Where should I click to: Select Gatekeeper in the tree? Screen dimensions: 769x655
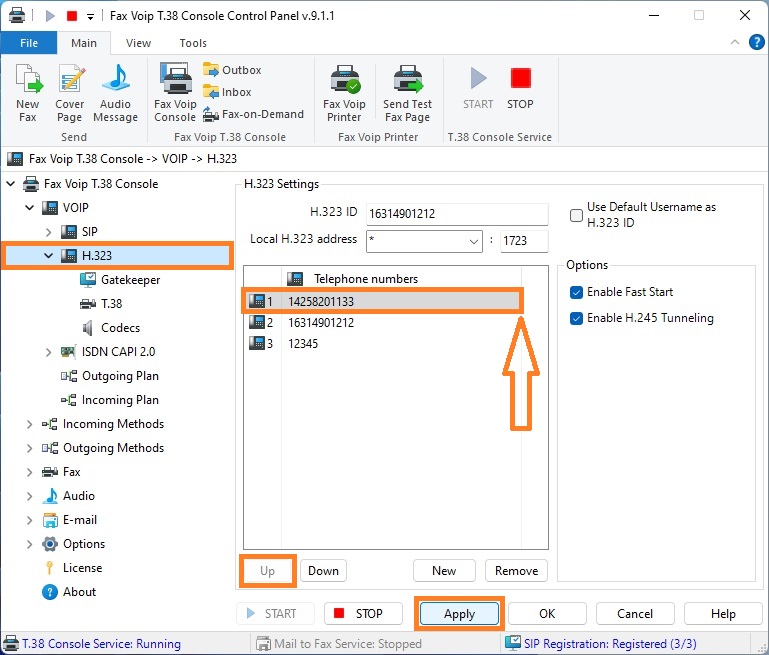(x=120, y=280)
